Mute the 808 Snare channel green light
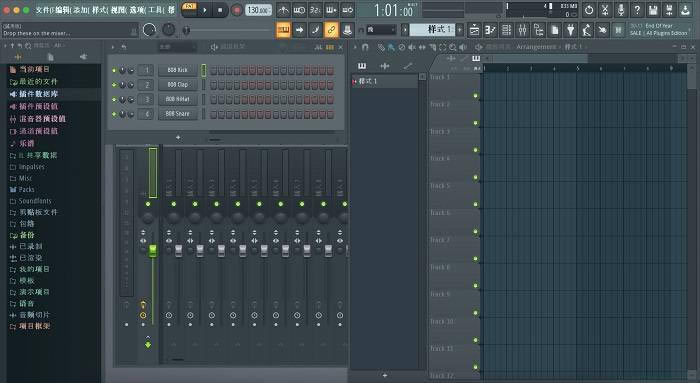 click(x=114, y=114)
